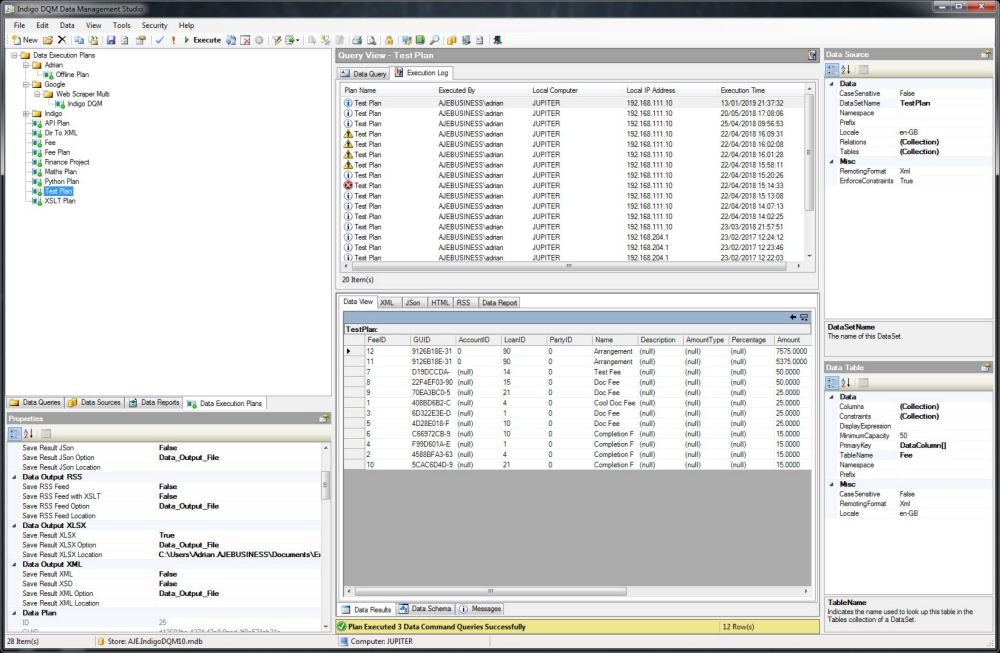This screenshot has width=1000, height=653.
Task: Open the Security menu
Action: pyautogui.click(x=154, y=25)
